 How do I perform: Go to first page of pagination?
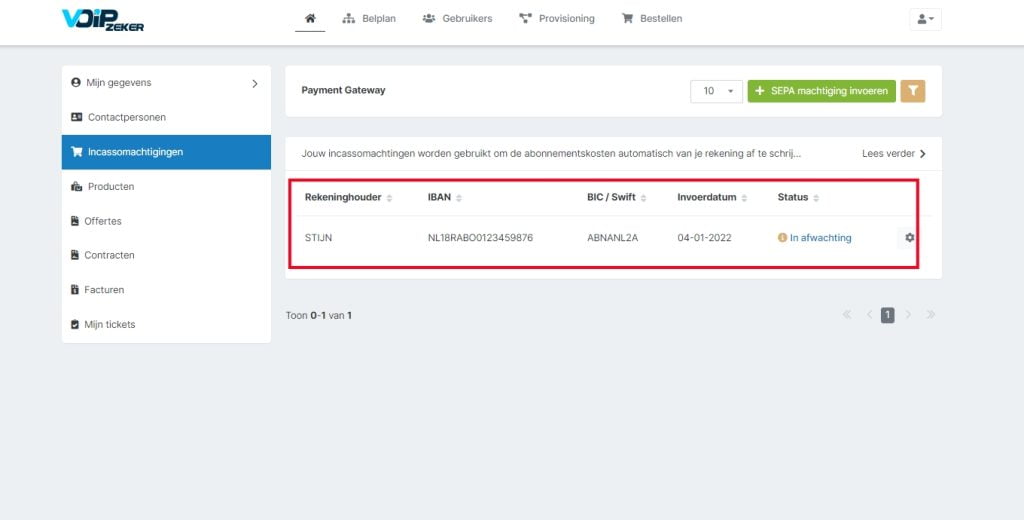[x=847, y=315]
